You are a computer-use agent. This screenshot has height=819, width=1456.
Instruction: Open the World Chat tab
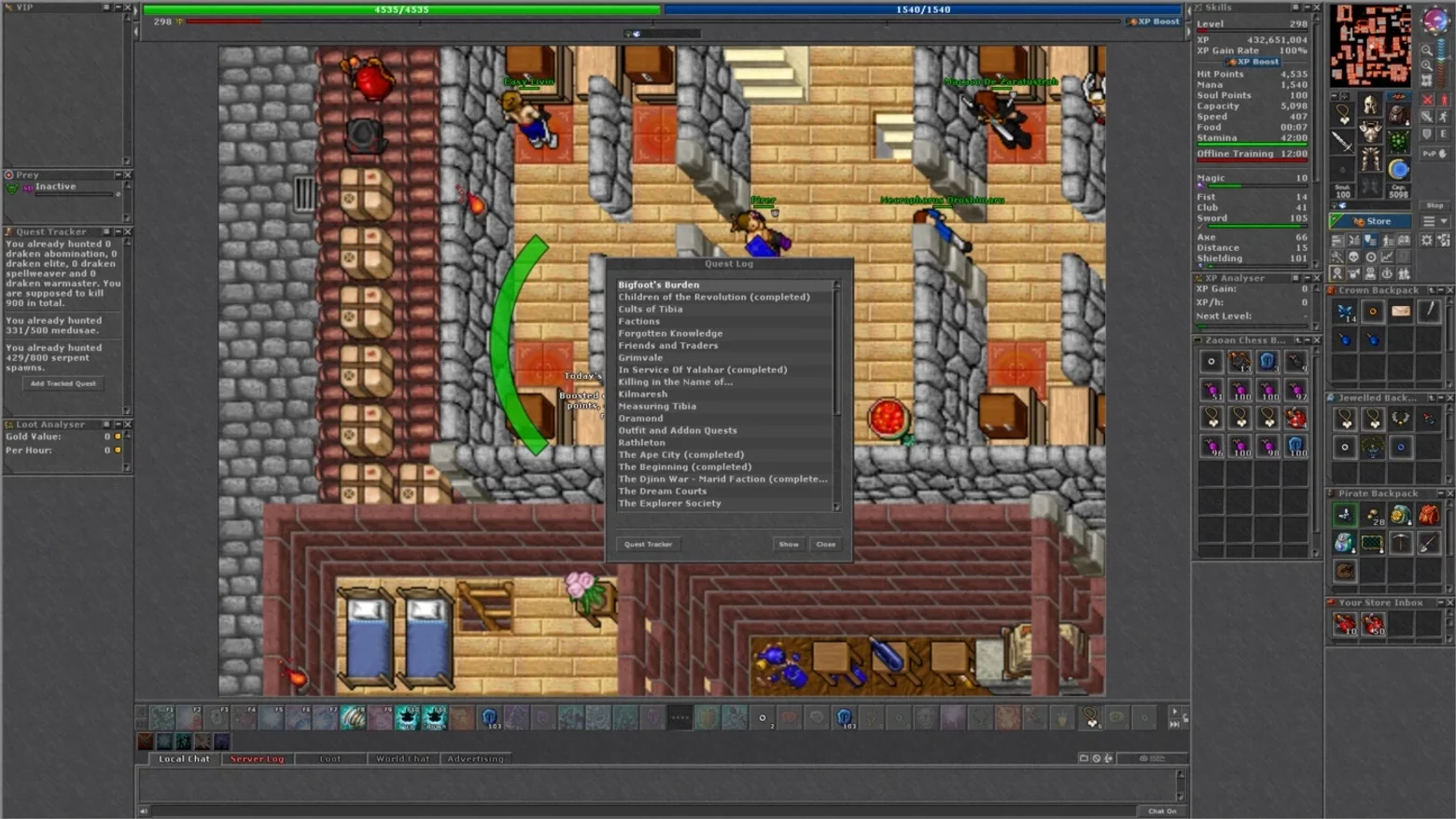pyautogui.click(x=402, y=758)
